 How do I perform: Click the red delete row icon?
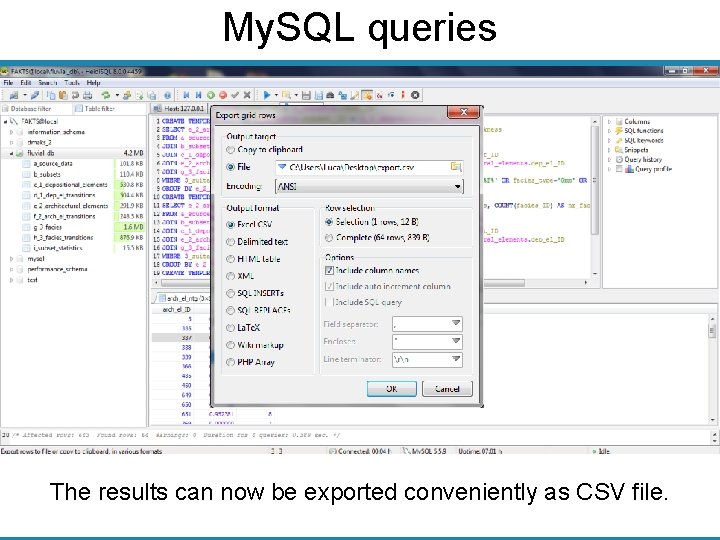point(223,95)
